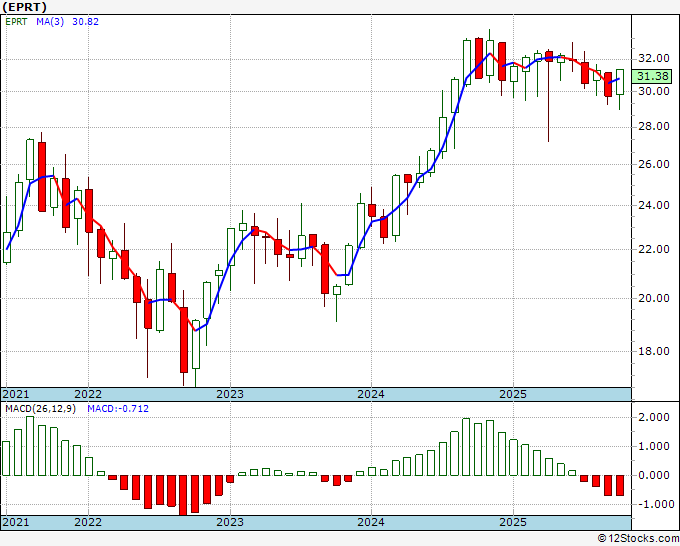Image resolution: width=680 pixels, height=546 pixels.
Task: Click the 2022 label on price chart axis
Action: click(x=88, y=394)
